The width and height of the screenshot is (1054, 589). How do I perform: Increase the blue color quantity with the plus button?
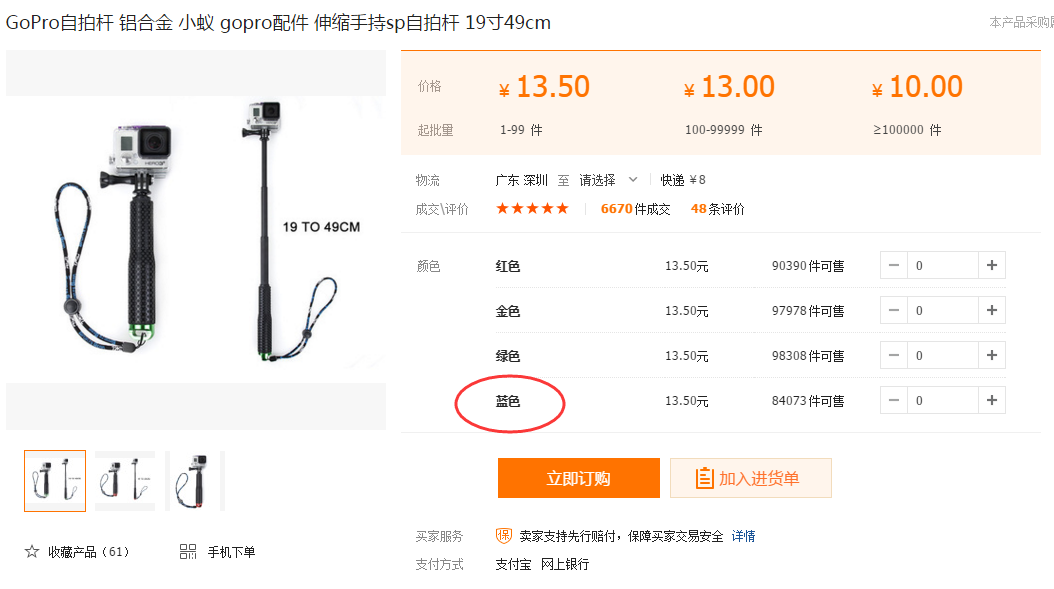991,401
